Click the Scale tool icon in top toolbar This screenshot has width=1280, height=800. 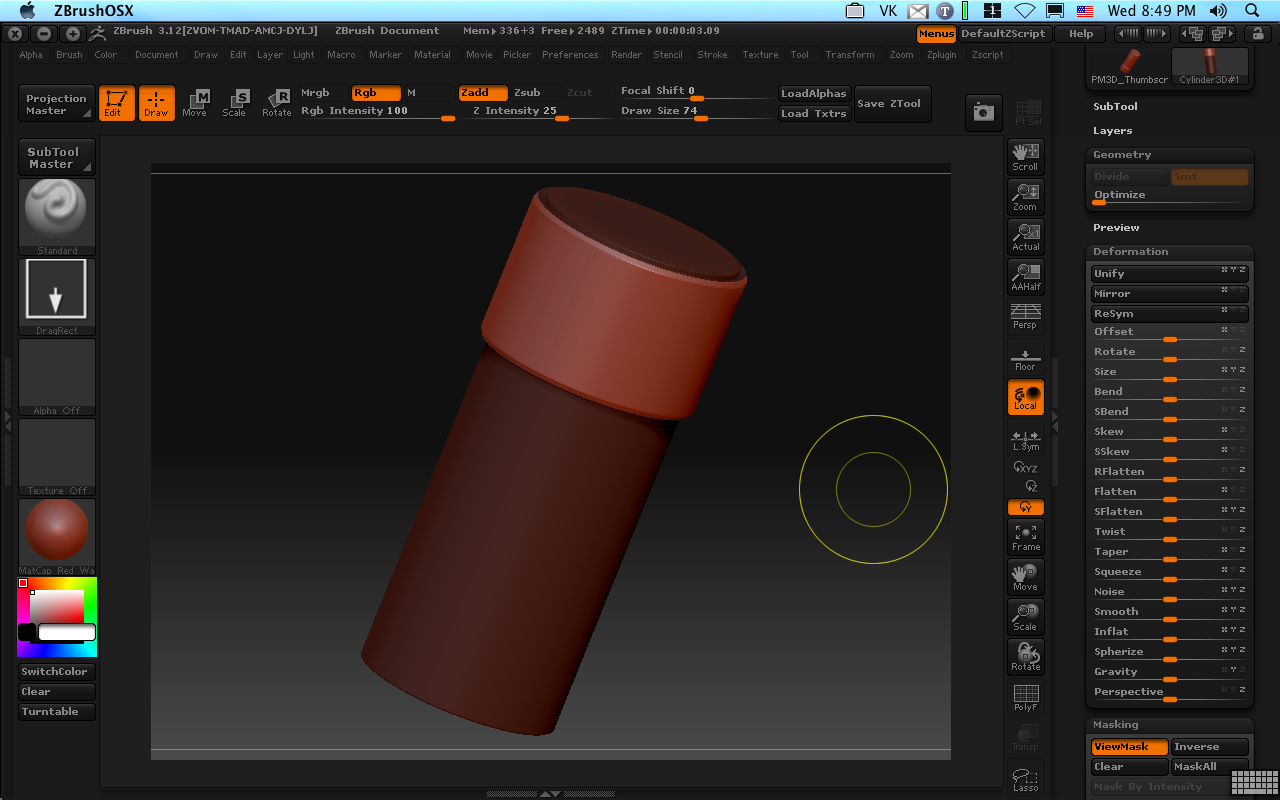click(x=235, y=103)
